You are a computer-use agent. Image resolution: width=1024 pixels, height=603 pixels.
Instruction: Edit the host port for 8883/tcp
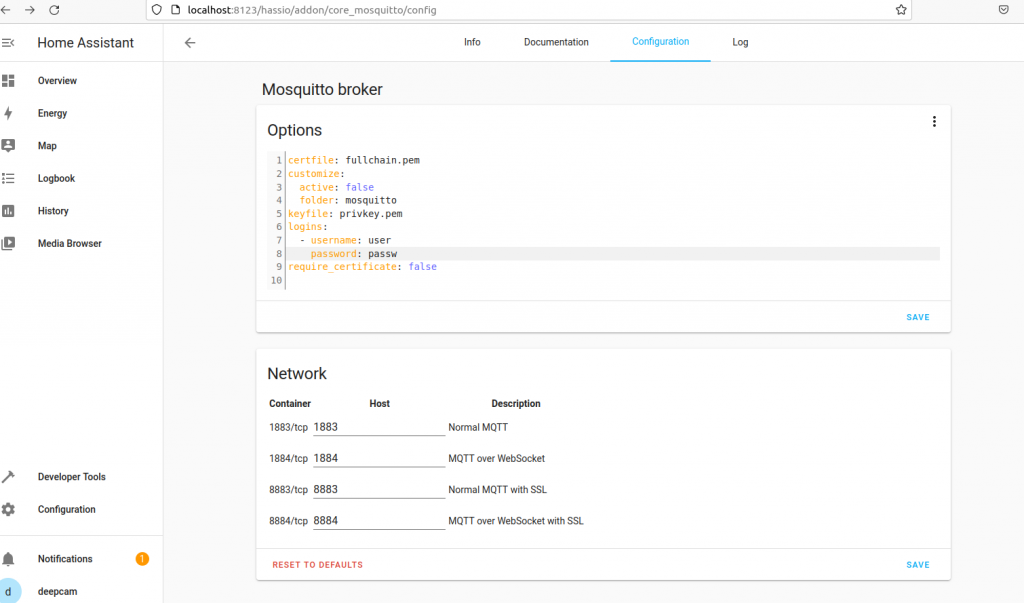tap(379, 489)
